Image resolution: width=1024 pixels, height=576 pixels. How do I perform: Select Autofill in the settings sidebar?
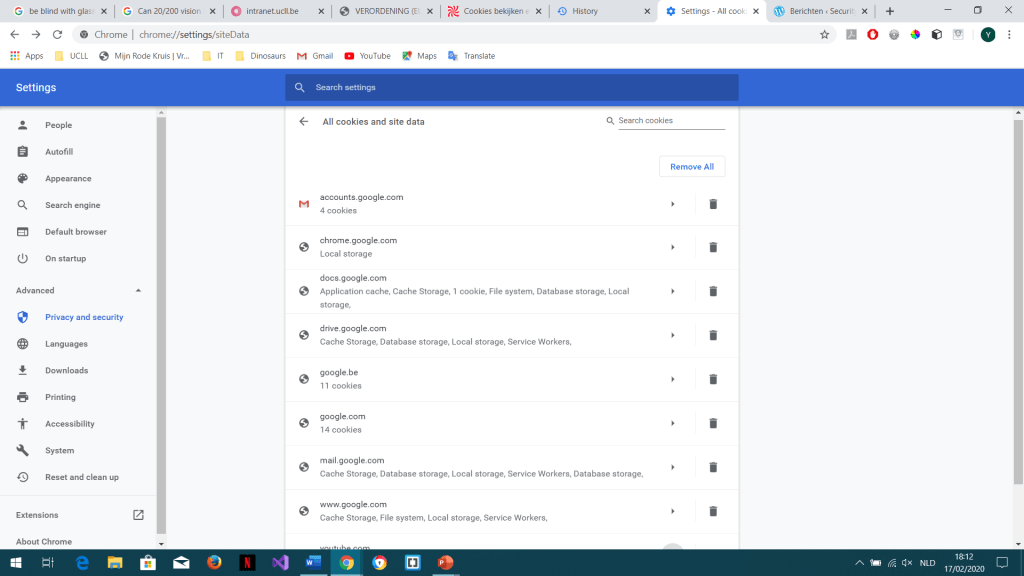[x=59, y=152]
